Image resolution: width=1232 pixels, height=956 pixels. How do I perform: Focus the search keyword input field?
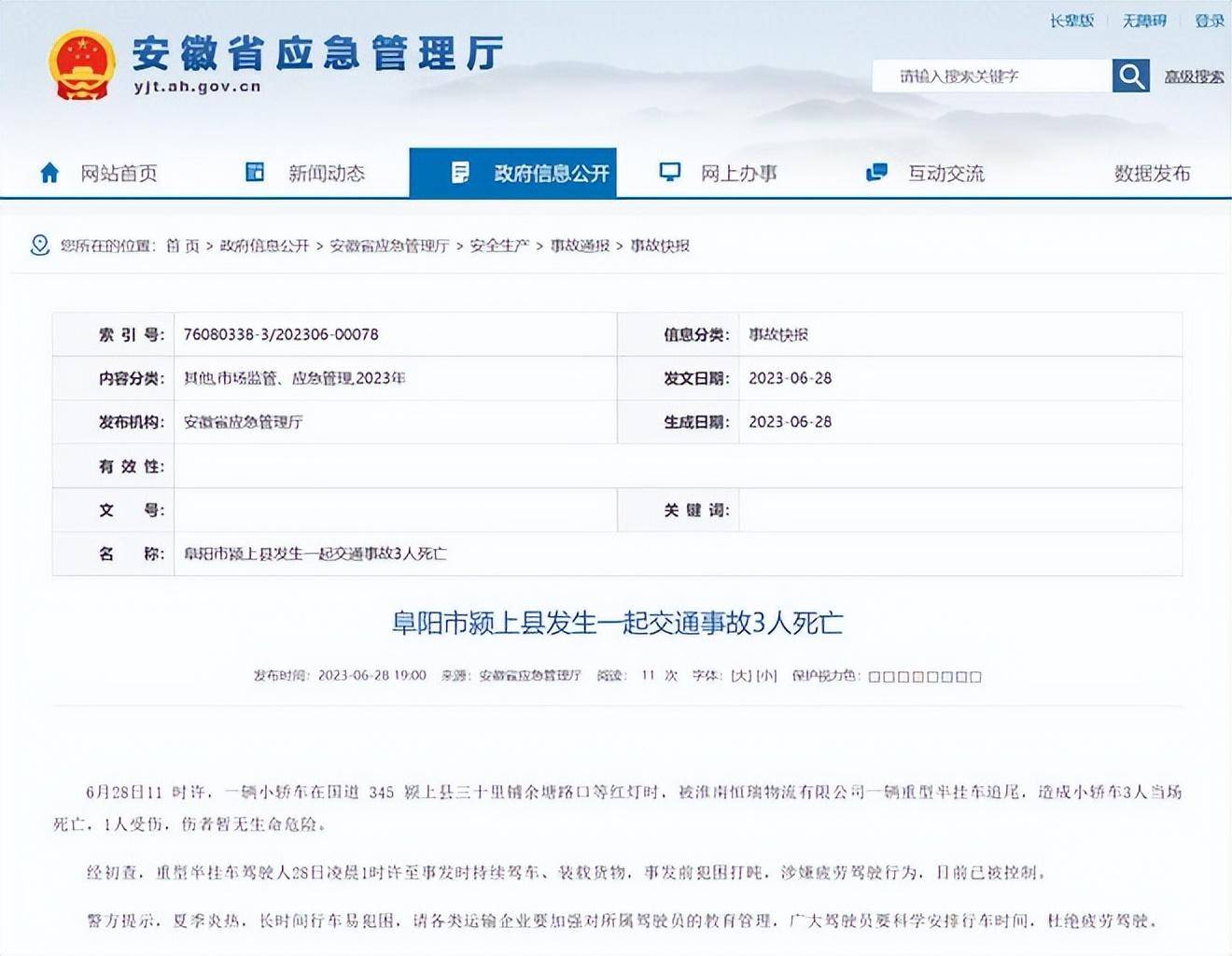[x=991, y=76]
